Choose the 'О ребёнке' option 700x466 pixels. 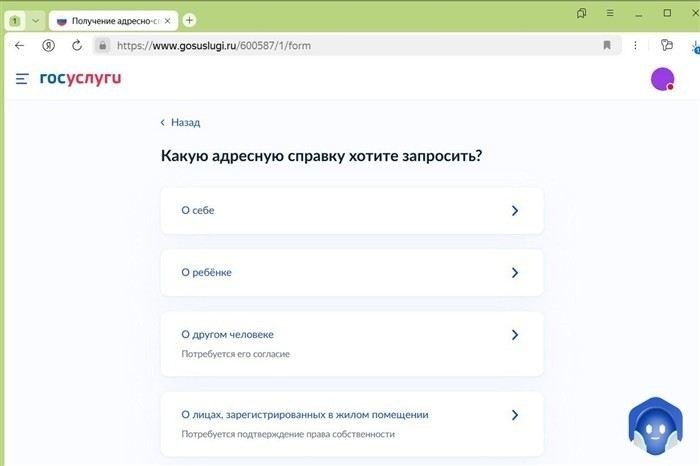pyautogui.click(x=352, y=273)
